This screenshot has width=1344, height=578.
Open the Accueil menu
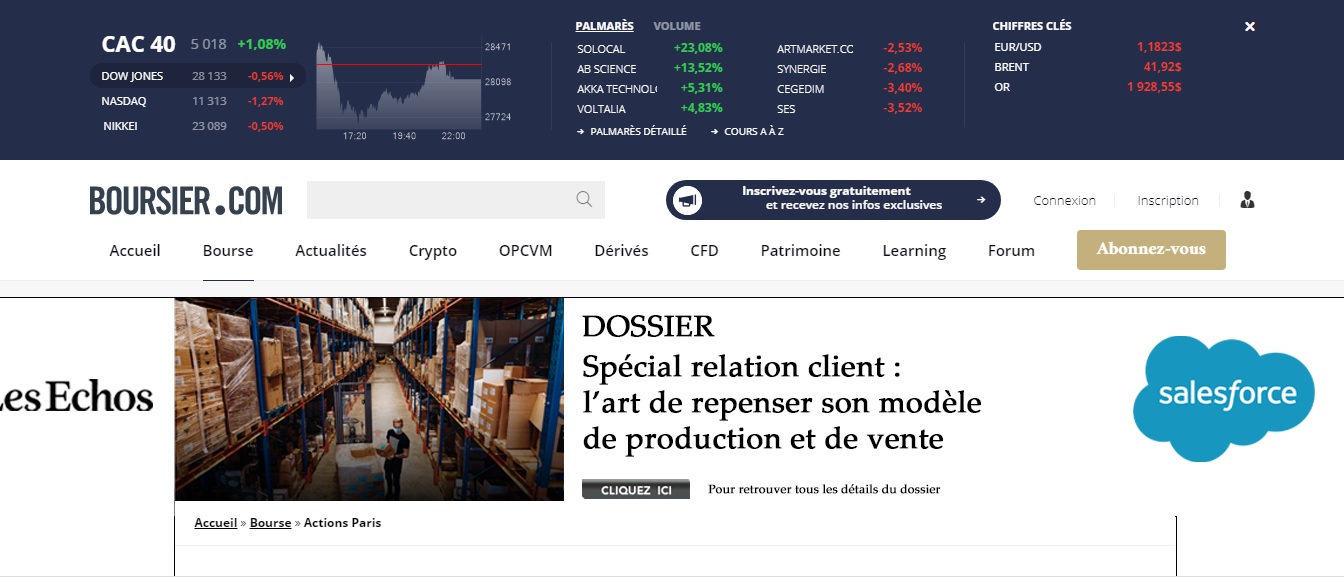coord(135,251)
